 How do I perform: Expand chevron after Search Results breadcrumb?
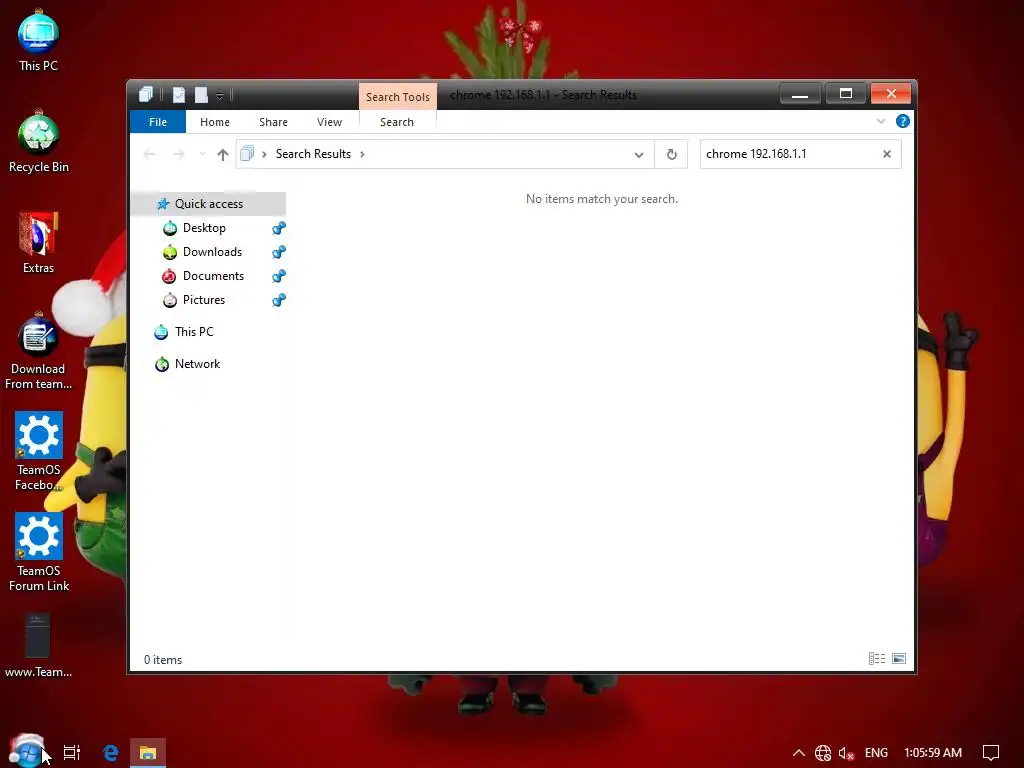click(x=362, y=154)
